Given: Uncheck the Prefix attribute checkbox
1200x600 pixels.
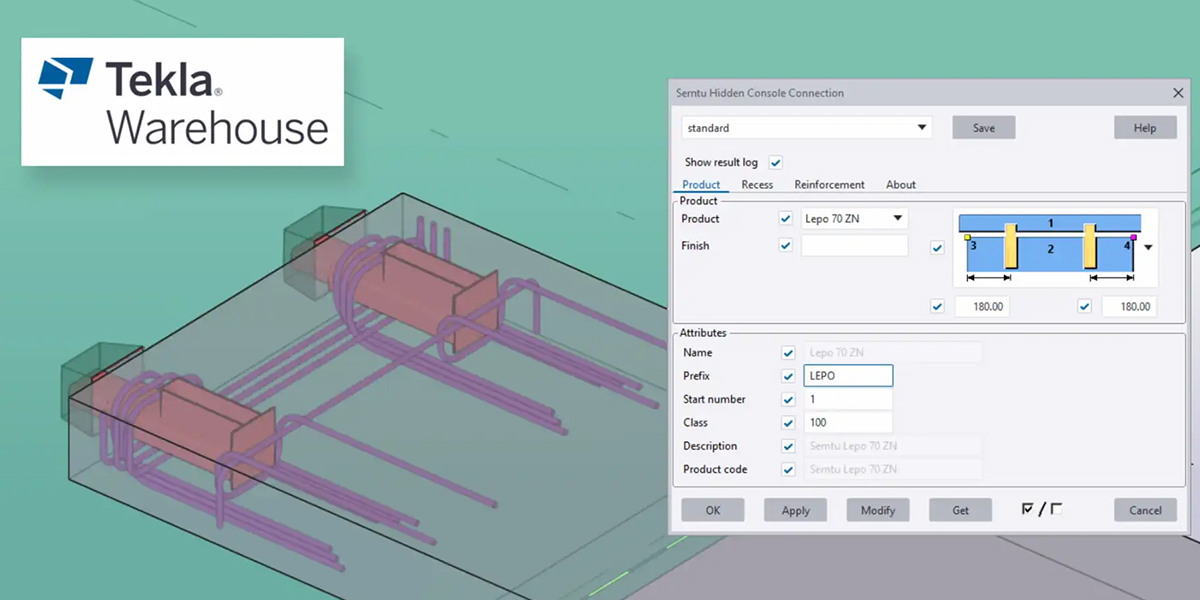Looking at the screenshot, I should [x=788, y=376].
